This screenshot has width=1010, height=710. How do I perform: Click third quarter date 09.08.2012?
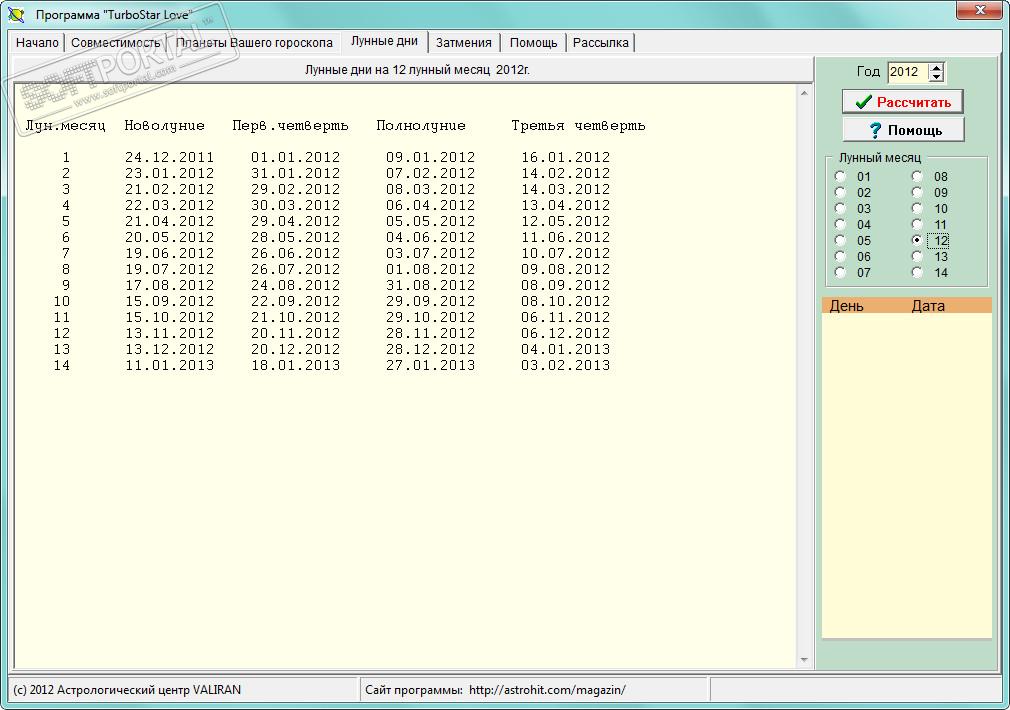tap(566, 269)
